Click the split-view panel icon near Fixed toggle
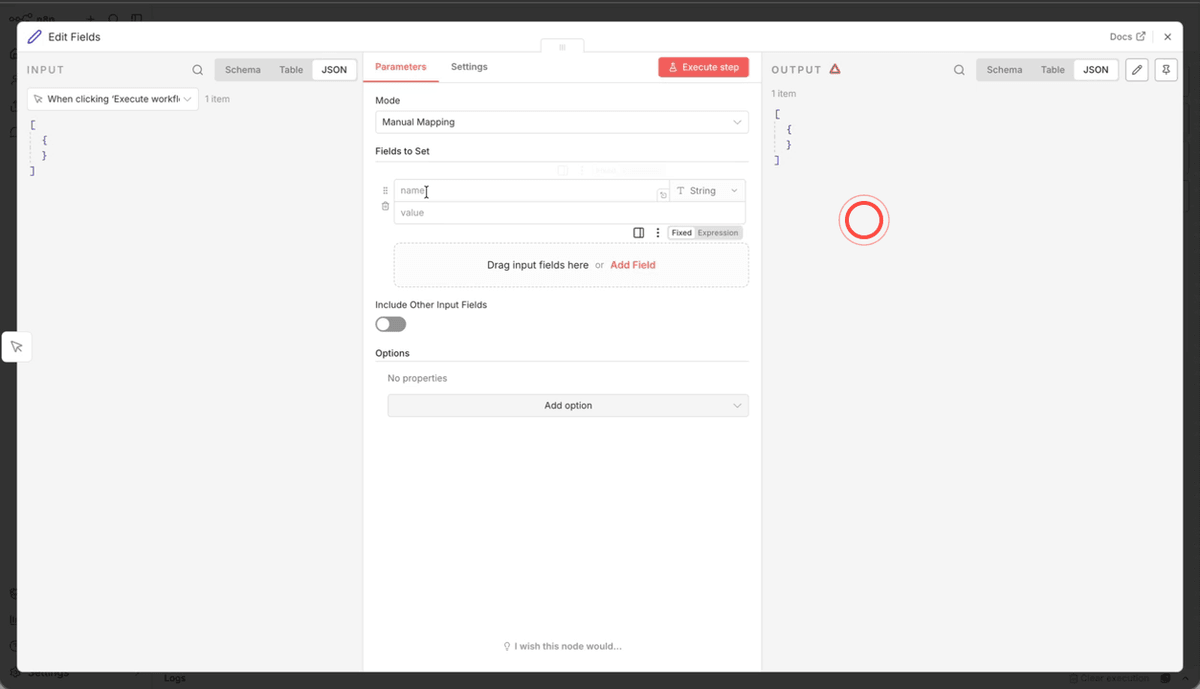 [639, 232]
